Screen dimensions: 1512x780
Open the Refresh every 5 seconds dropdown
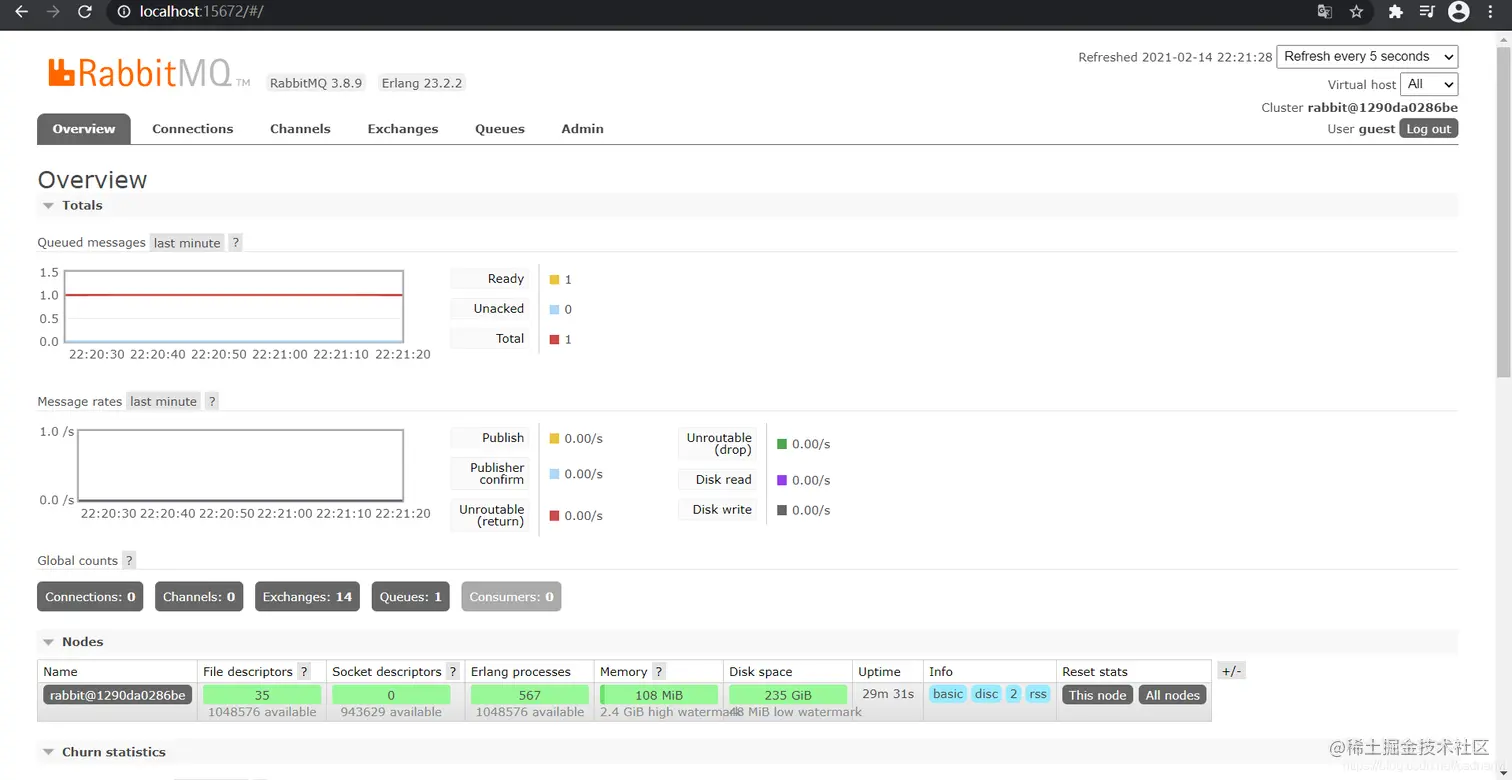point(1367,57)
